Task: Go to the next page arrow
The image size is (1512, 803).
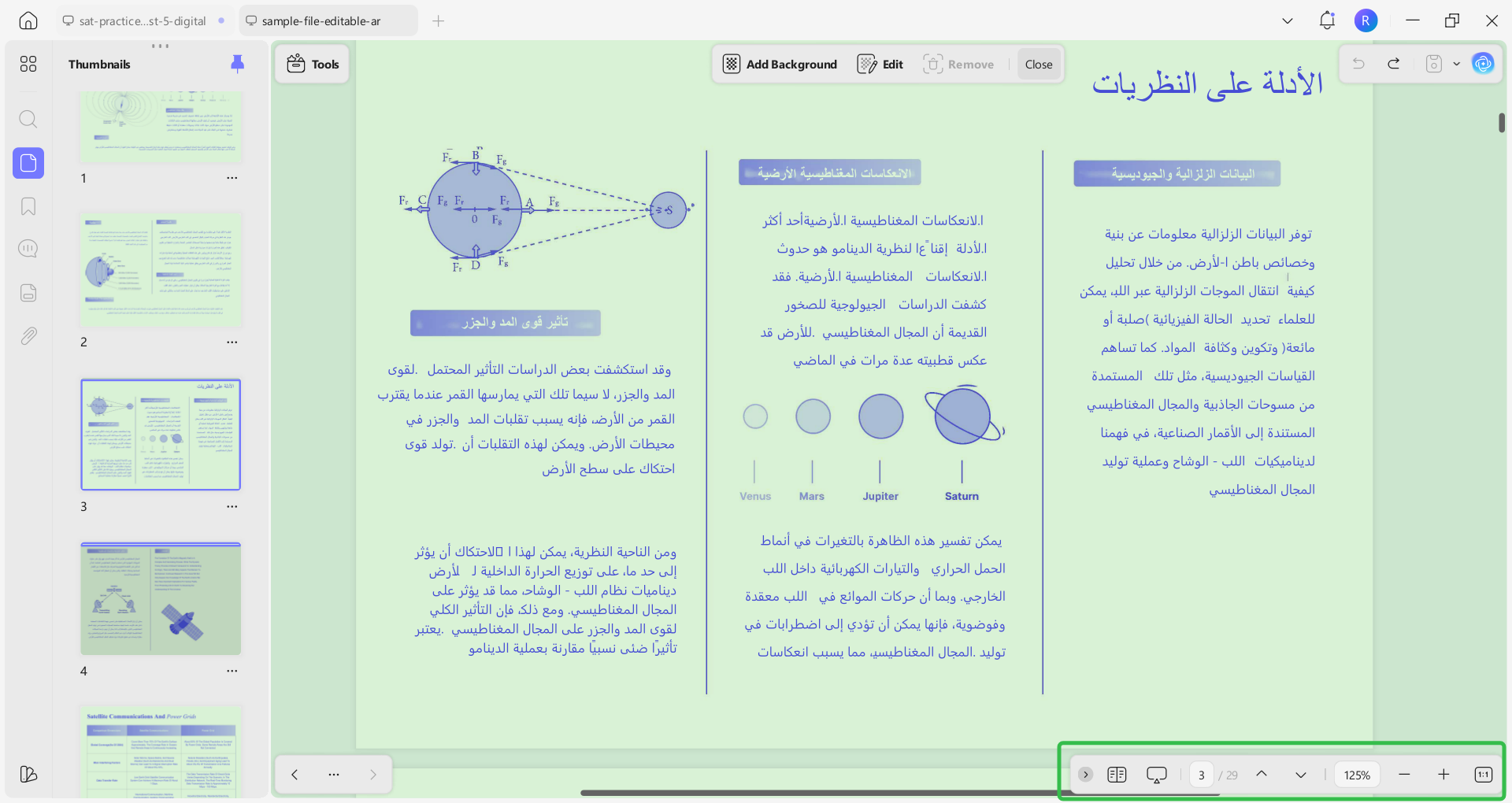Action: click(1301, 775)
